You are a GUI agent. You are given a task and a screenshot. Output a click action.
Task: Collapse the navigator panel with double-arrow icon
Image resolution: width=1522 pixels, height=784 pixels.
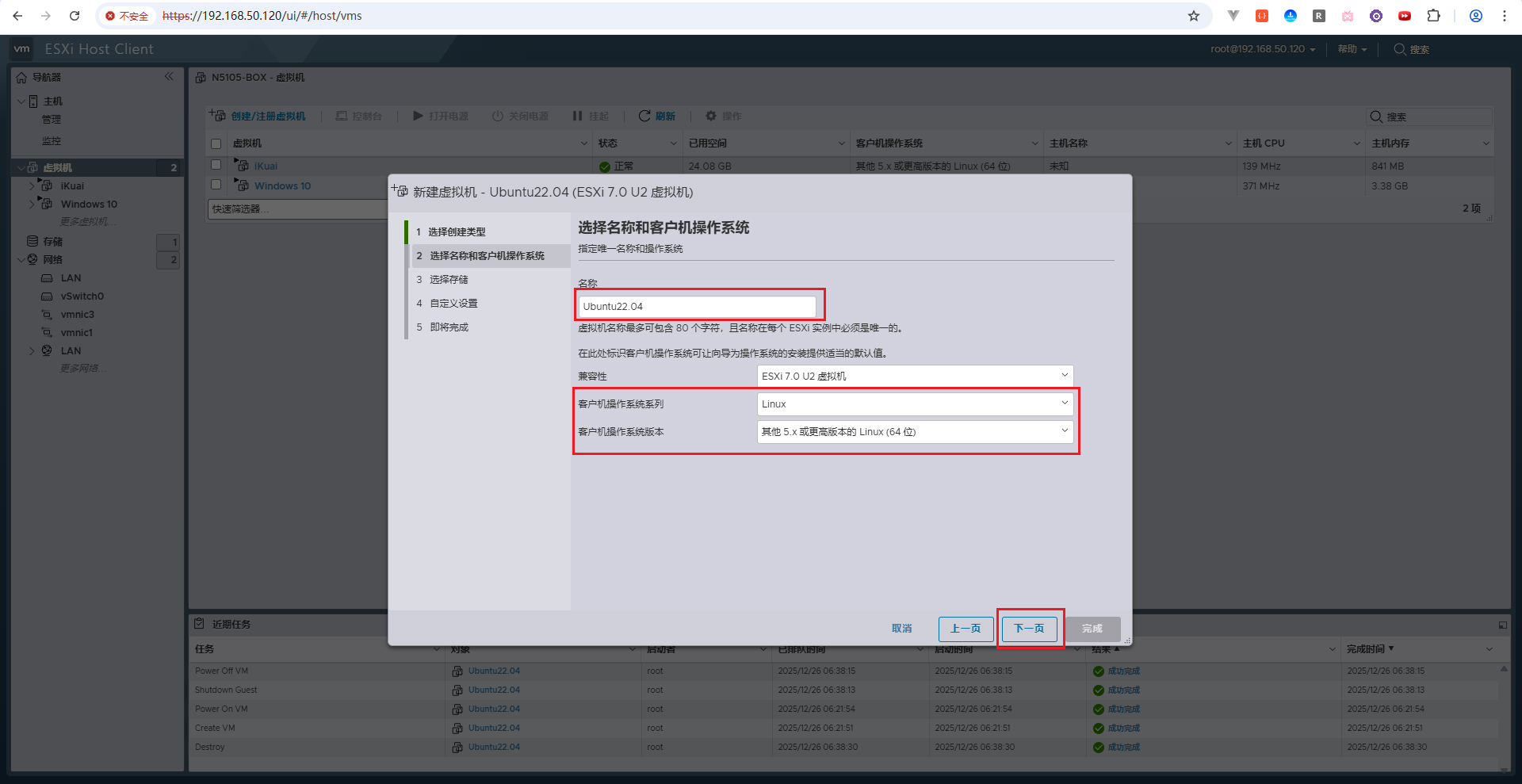pyautogui.click(x=169, y=77)
